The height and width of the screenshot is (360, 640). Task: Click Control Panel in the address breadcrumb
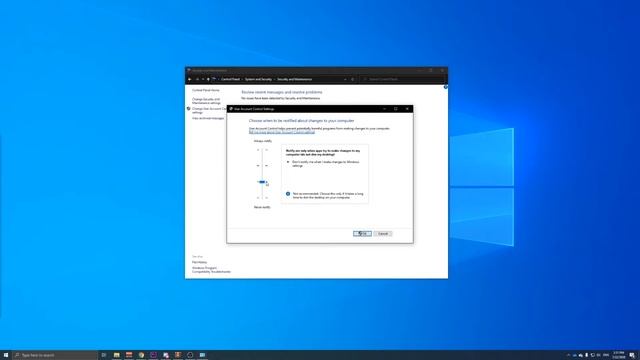(231, 79)
